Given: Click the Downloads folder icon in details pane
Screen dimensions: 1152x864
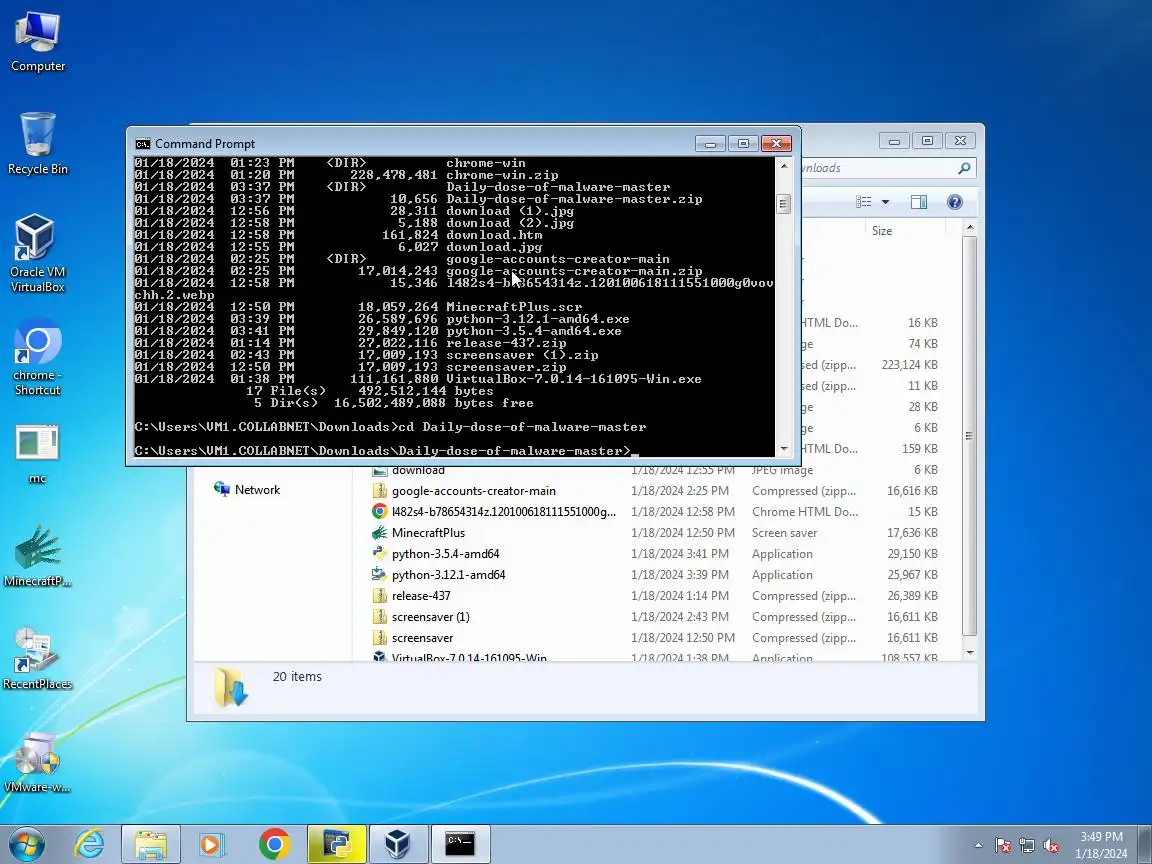Looking at the screenshot, I should pos(231,687).
